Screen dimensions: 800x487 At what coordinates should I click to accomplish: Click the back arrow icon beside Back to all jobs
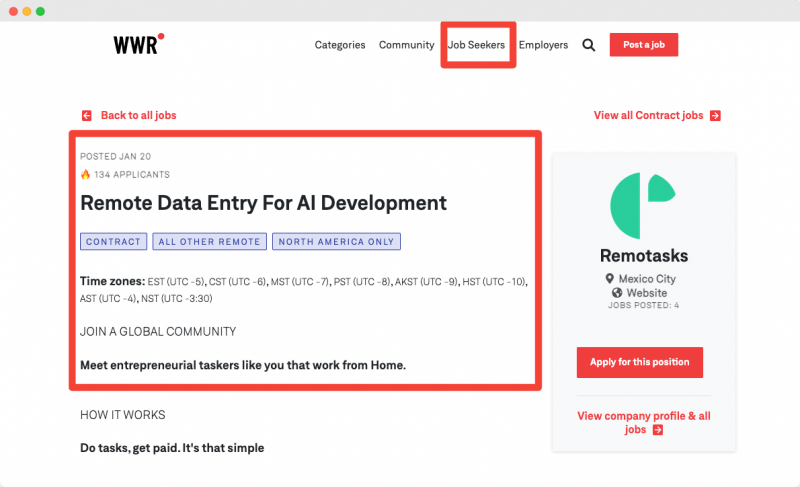[x=87, y=116]
